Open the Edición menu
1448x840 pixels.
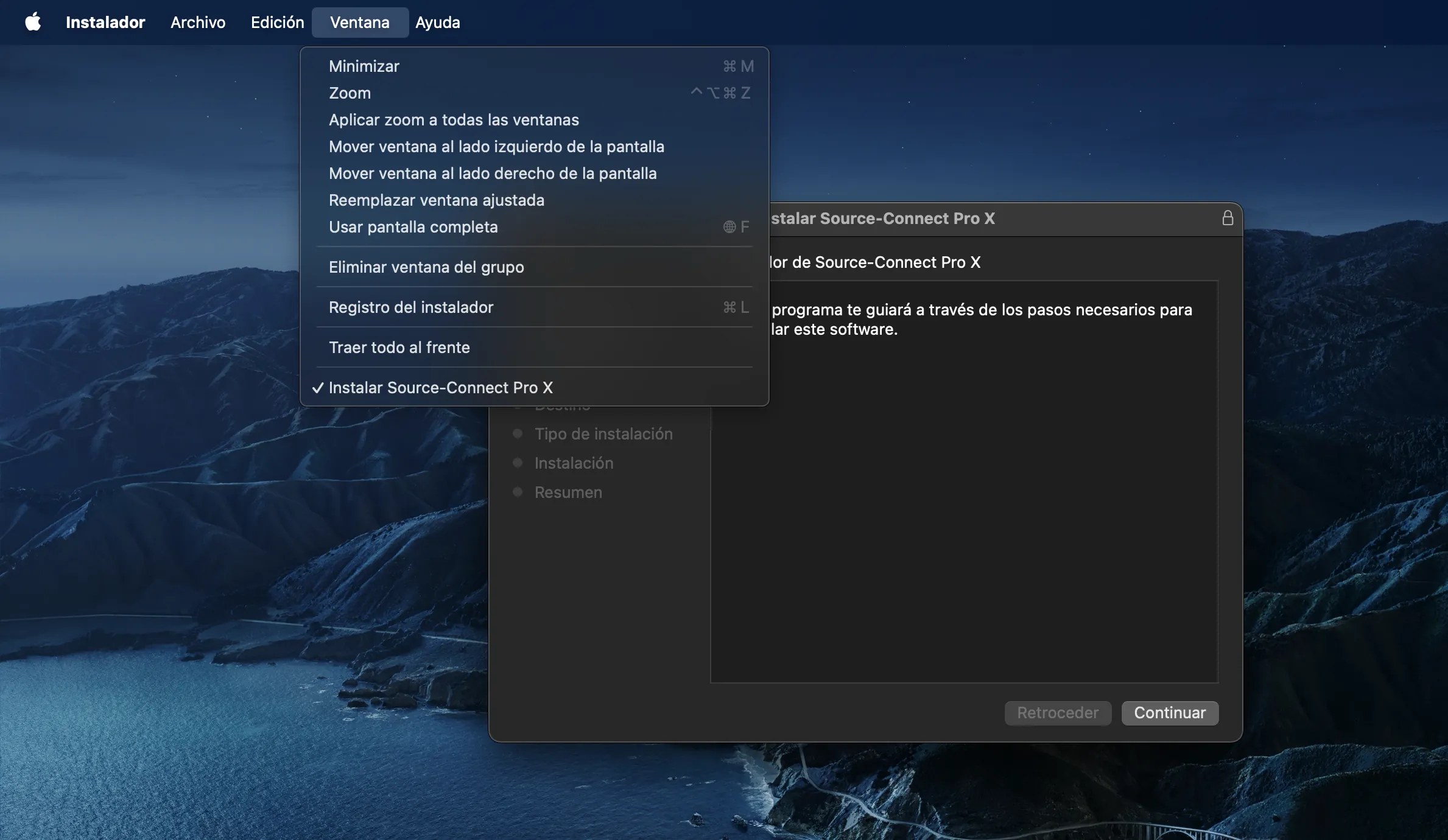pyautogui.click(x=277, y=22)
